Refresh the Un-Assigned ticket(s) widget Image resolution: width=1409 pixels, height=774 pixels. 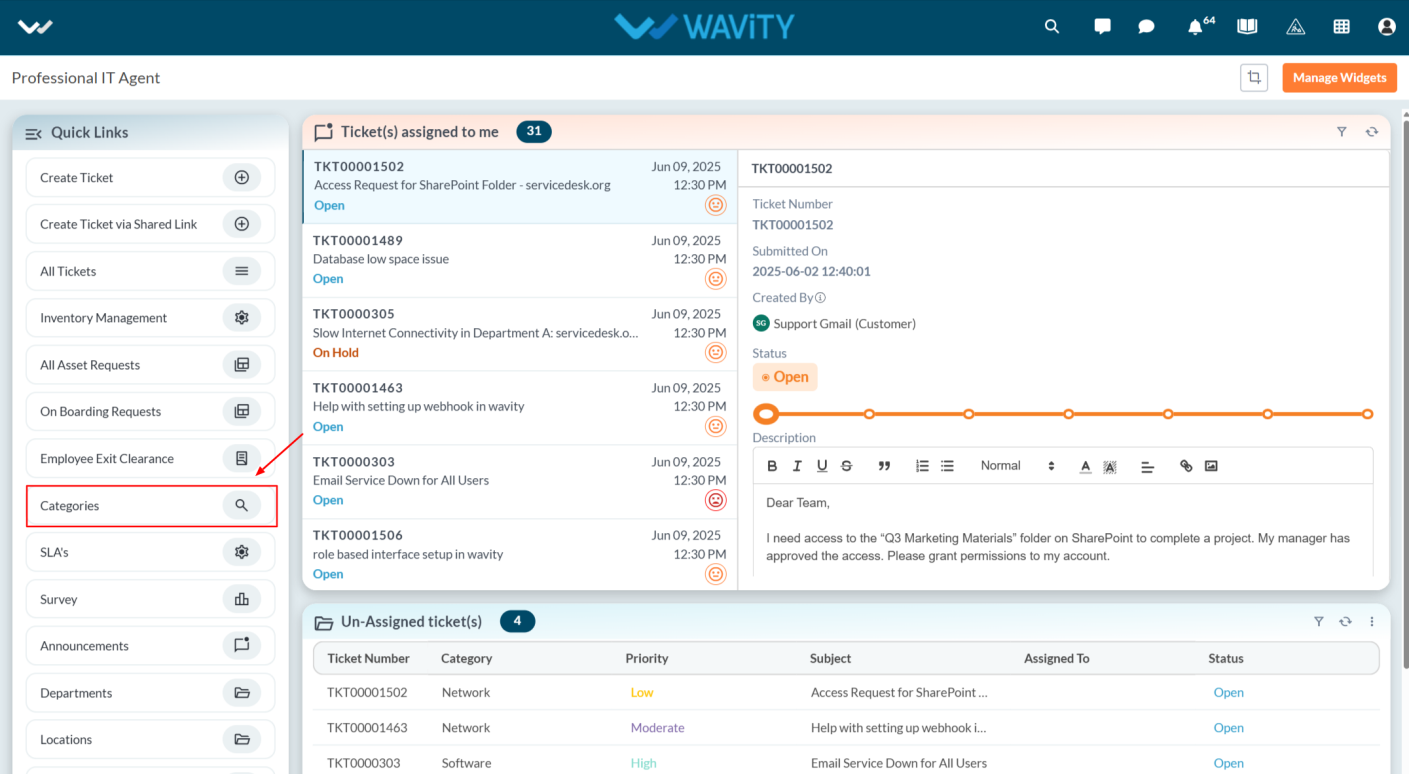coord(1346,622)
